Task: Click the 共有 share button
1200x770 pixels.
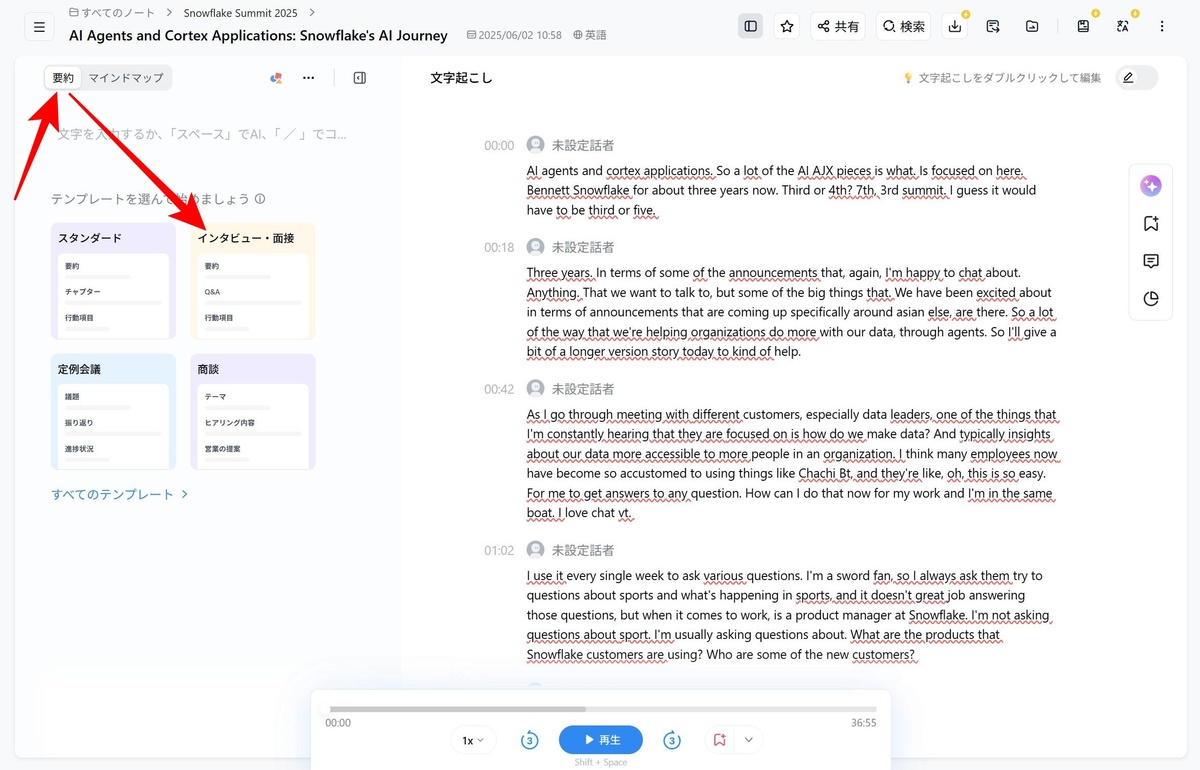Action: click(837, 27)
